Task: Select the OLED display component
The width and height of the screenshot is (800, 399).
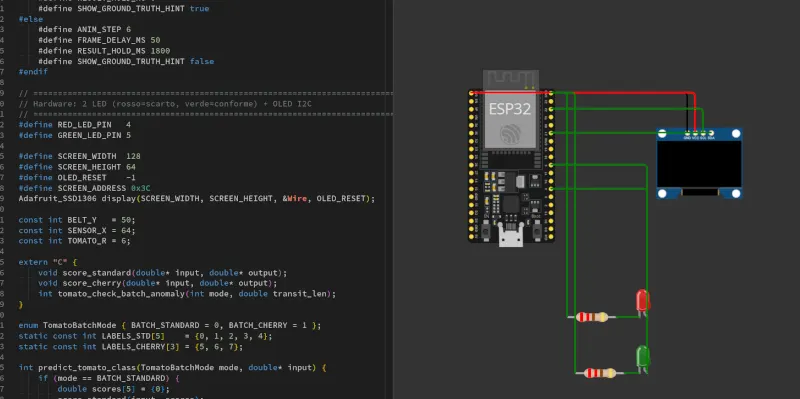Action: pos(699,163)
